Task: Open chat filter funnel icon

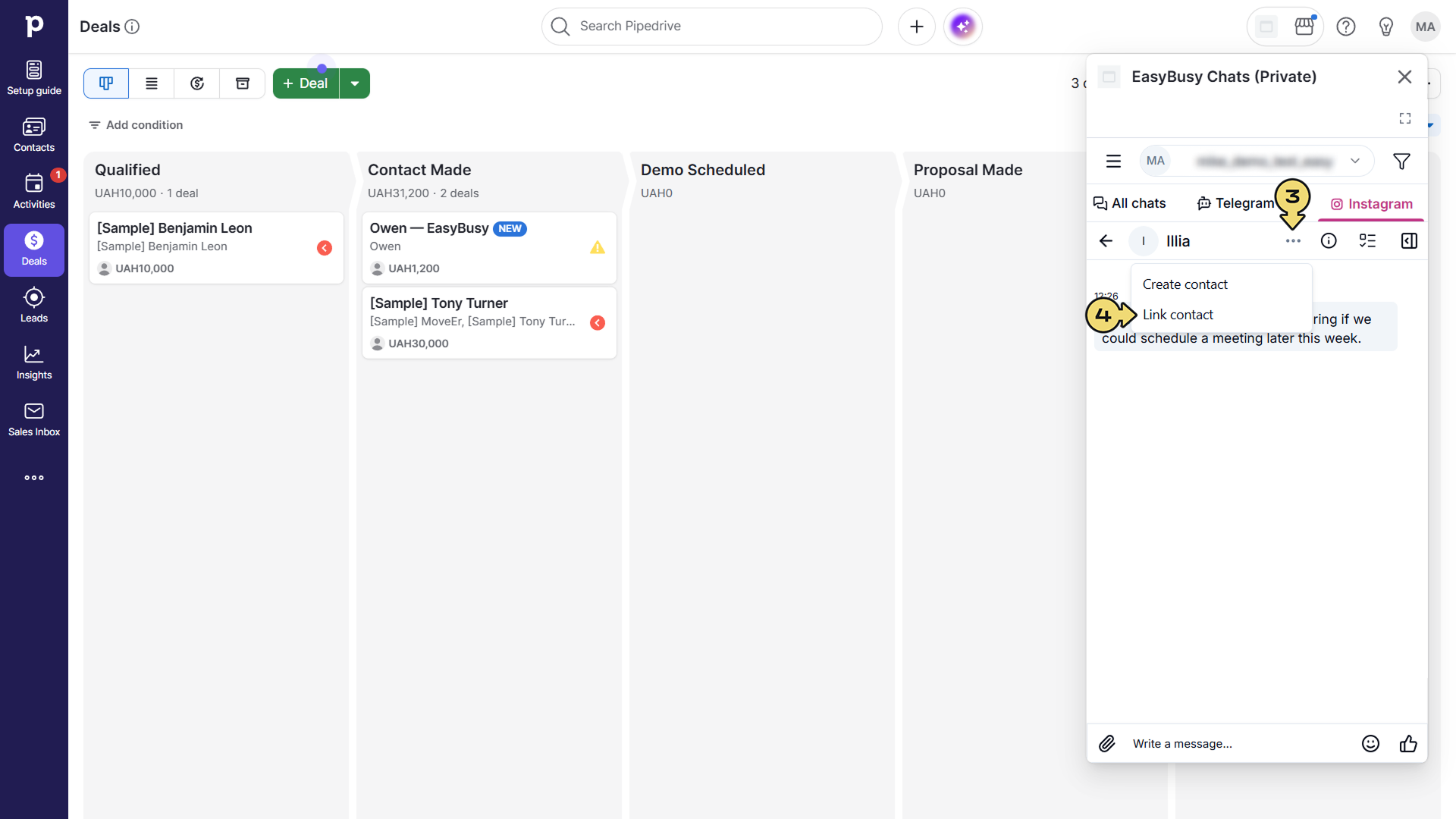Action: pos(1401,161)
